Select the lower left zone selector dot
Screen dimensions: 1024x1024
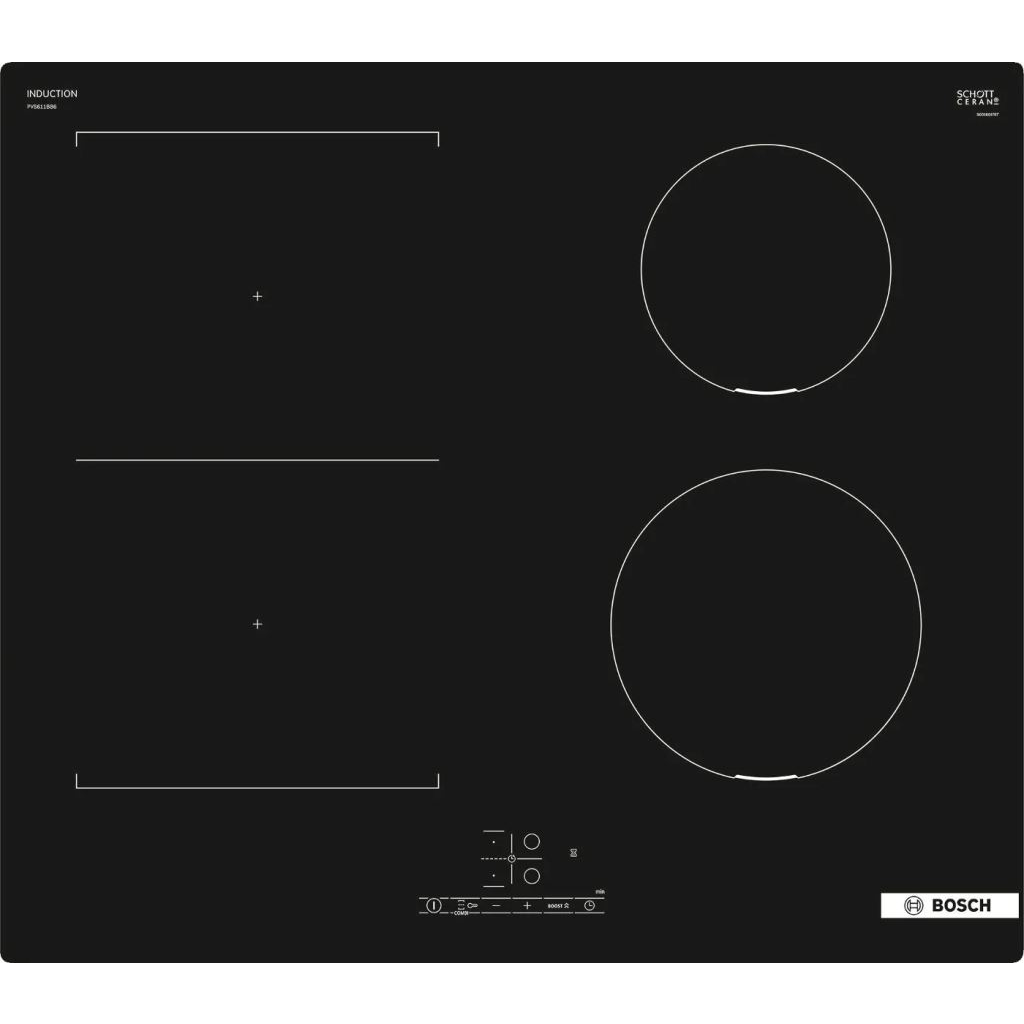[494, 876]
